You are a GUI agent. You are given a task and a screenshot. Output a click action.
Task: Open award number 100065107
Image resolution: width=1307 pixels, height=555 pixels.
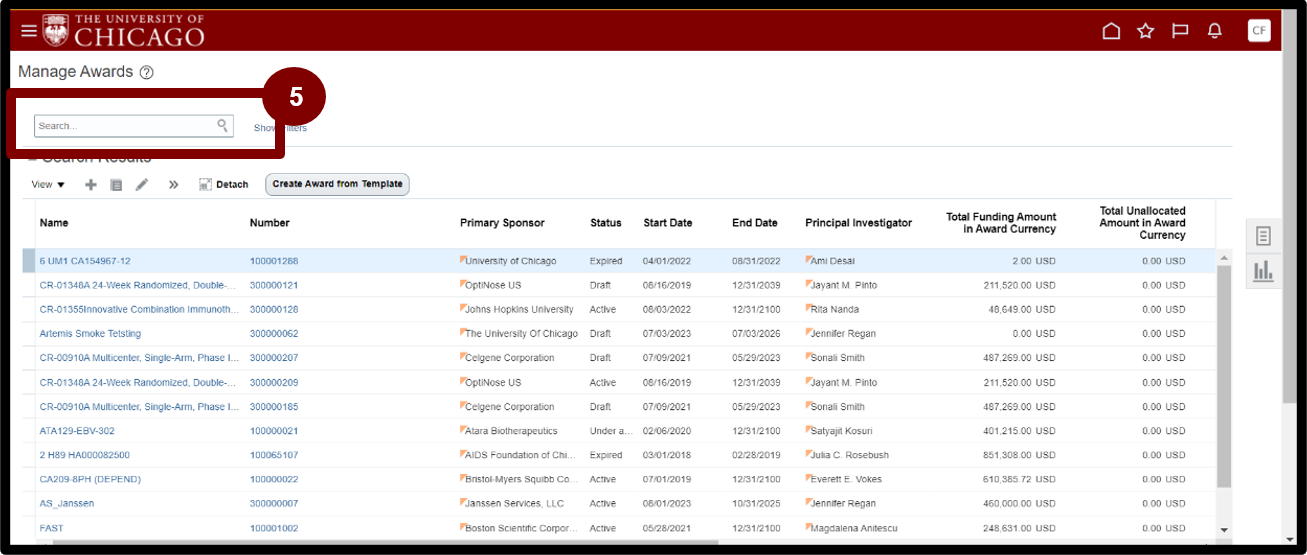pyautogui.click(x=274, y=455)
